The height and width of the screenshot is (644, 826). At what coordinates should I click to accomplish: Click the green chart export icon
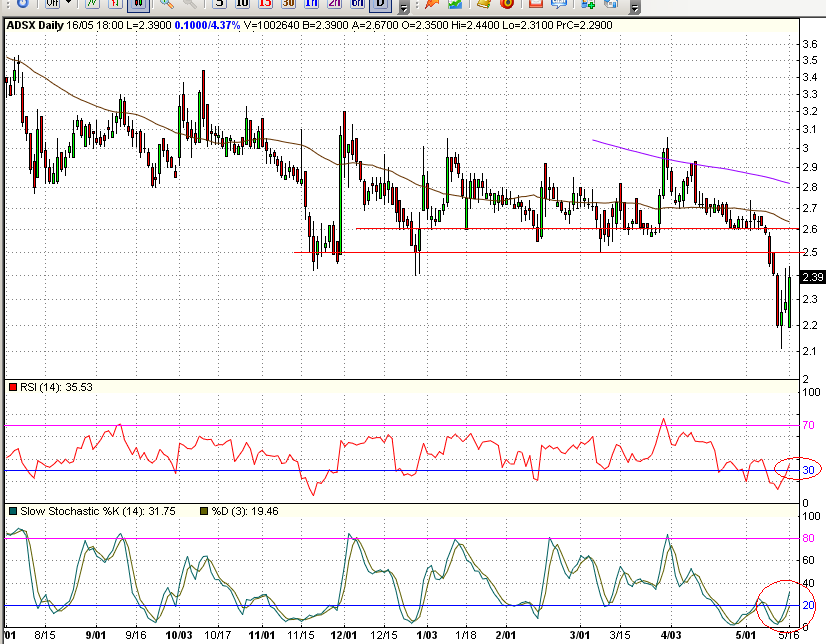click(x=454, y=6)
